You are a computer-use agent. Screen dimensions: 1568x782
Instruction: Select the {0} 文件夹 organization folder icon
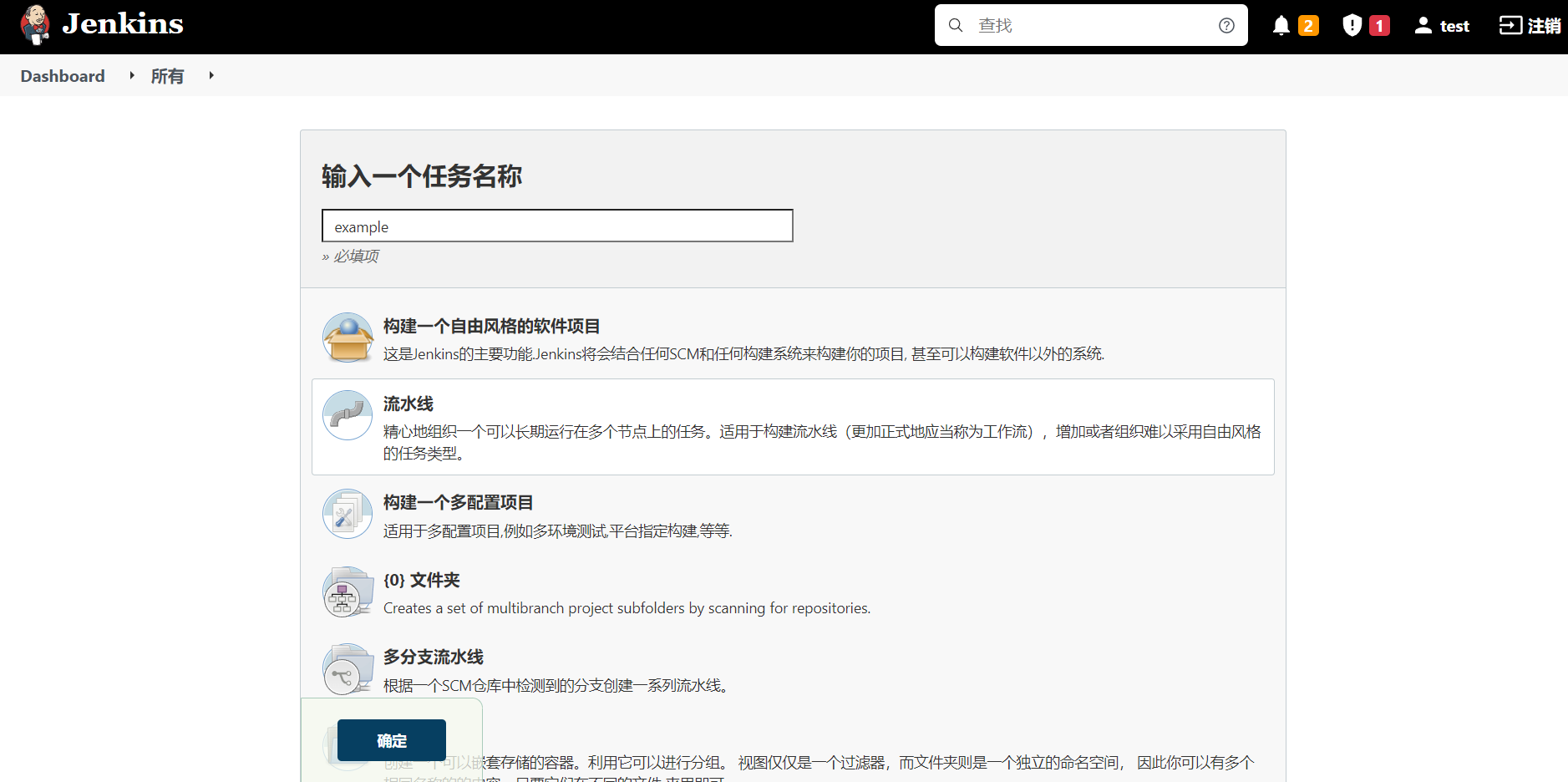tap(348, 592)
